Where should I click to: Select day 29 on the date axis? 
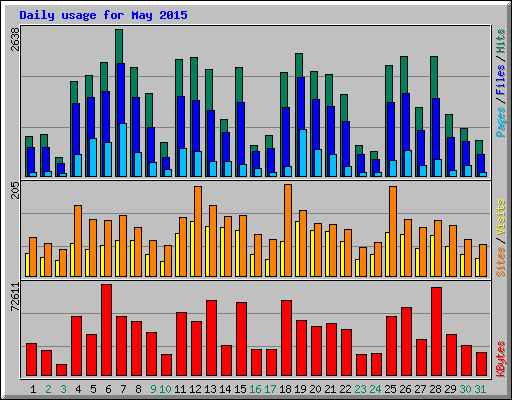point(450,389)
